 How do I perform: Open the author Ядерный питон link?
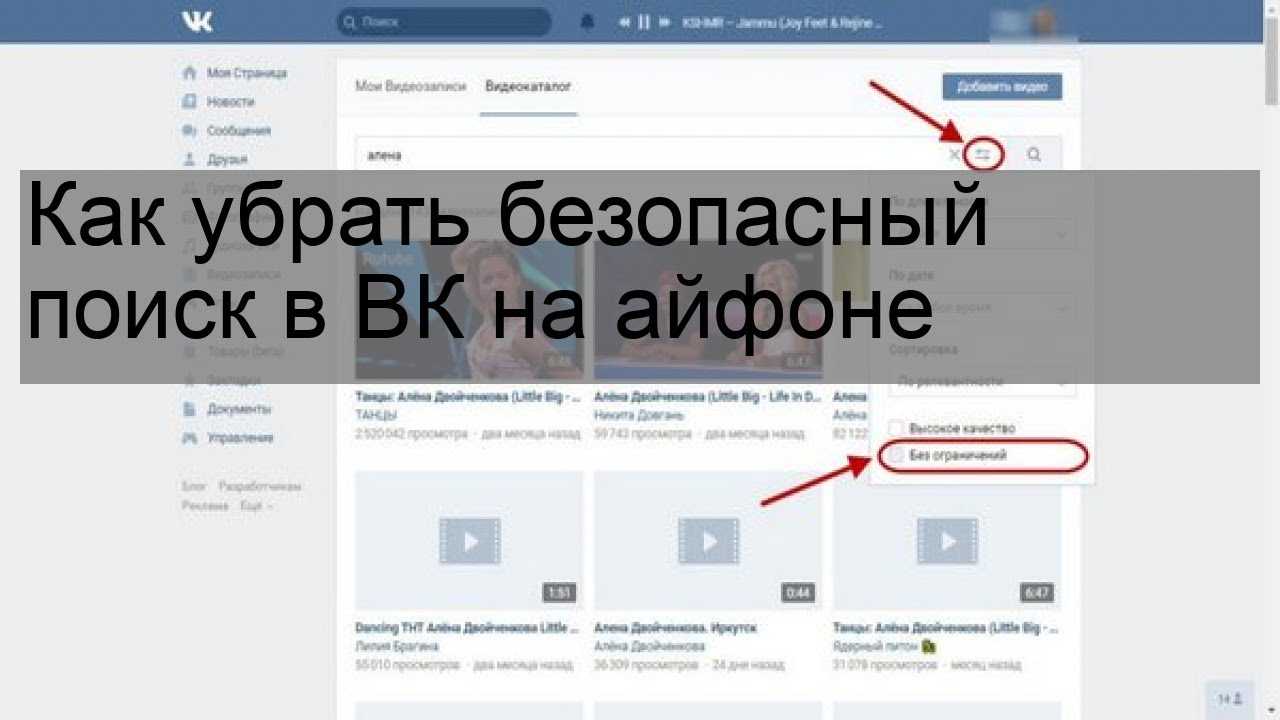pyautogui.click(x=877, y=647)
